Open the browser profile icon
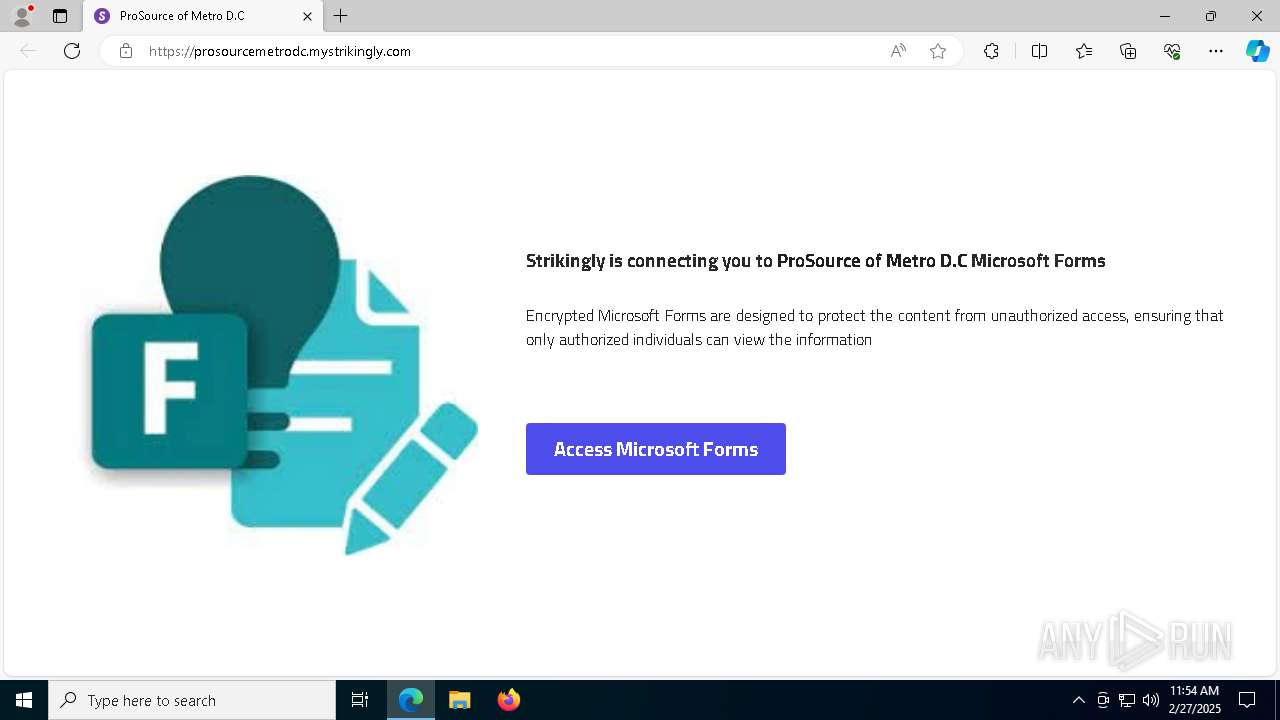Image resolution: width=1280 pixels, height=720 pixels. click(22, 16)
